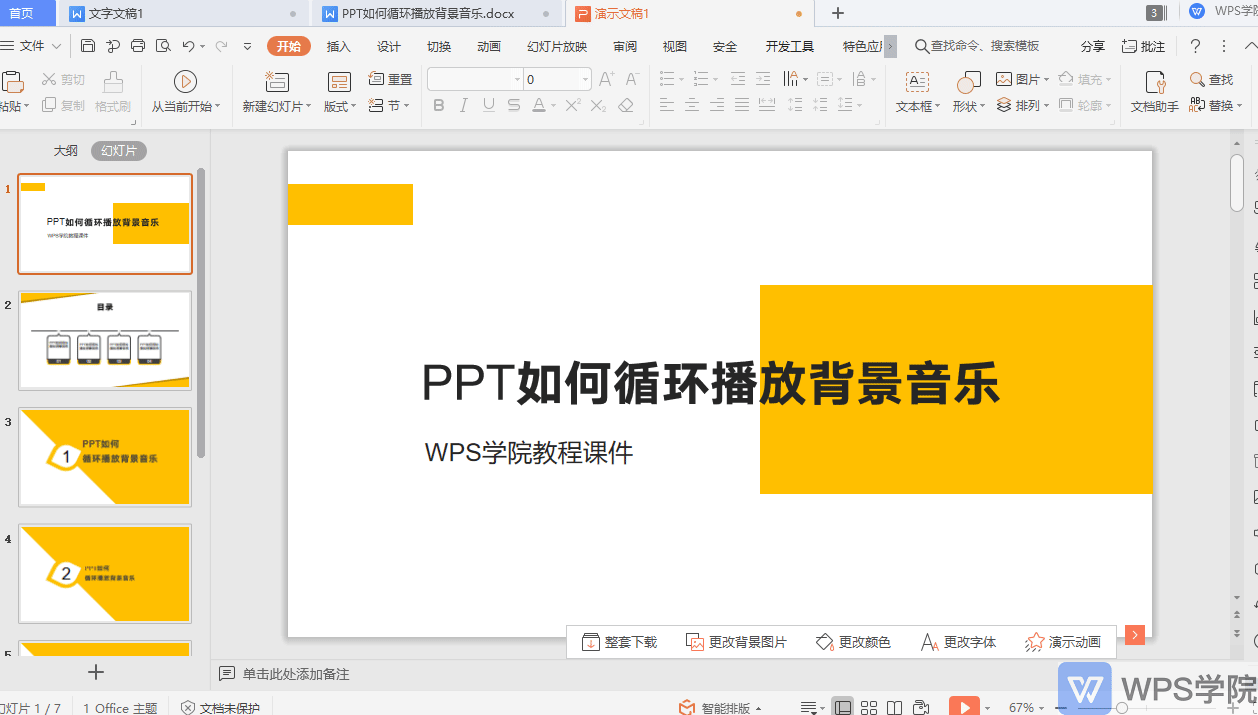
Task: Open the 插入 insert ribbon tab
Action: 339,46
